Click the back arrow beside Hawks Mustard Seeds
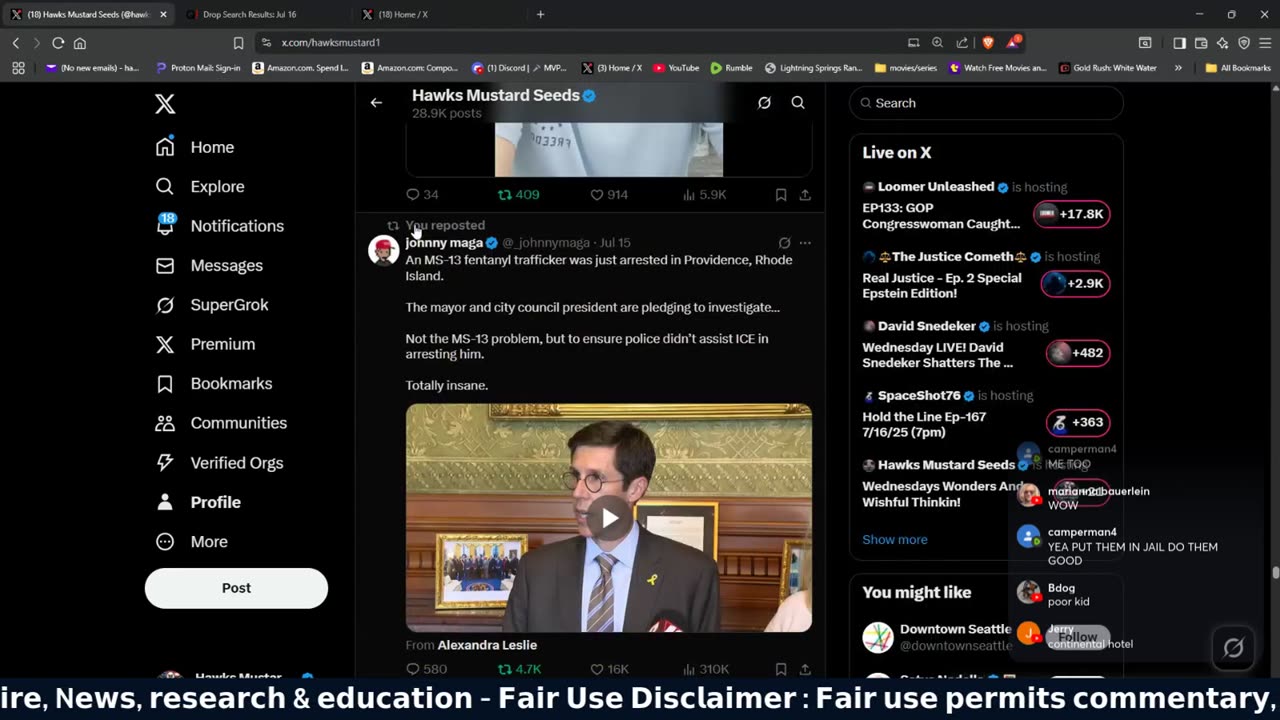The image size is (1280, 720). (376, 103)
